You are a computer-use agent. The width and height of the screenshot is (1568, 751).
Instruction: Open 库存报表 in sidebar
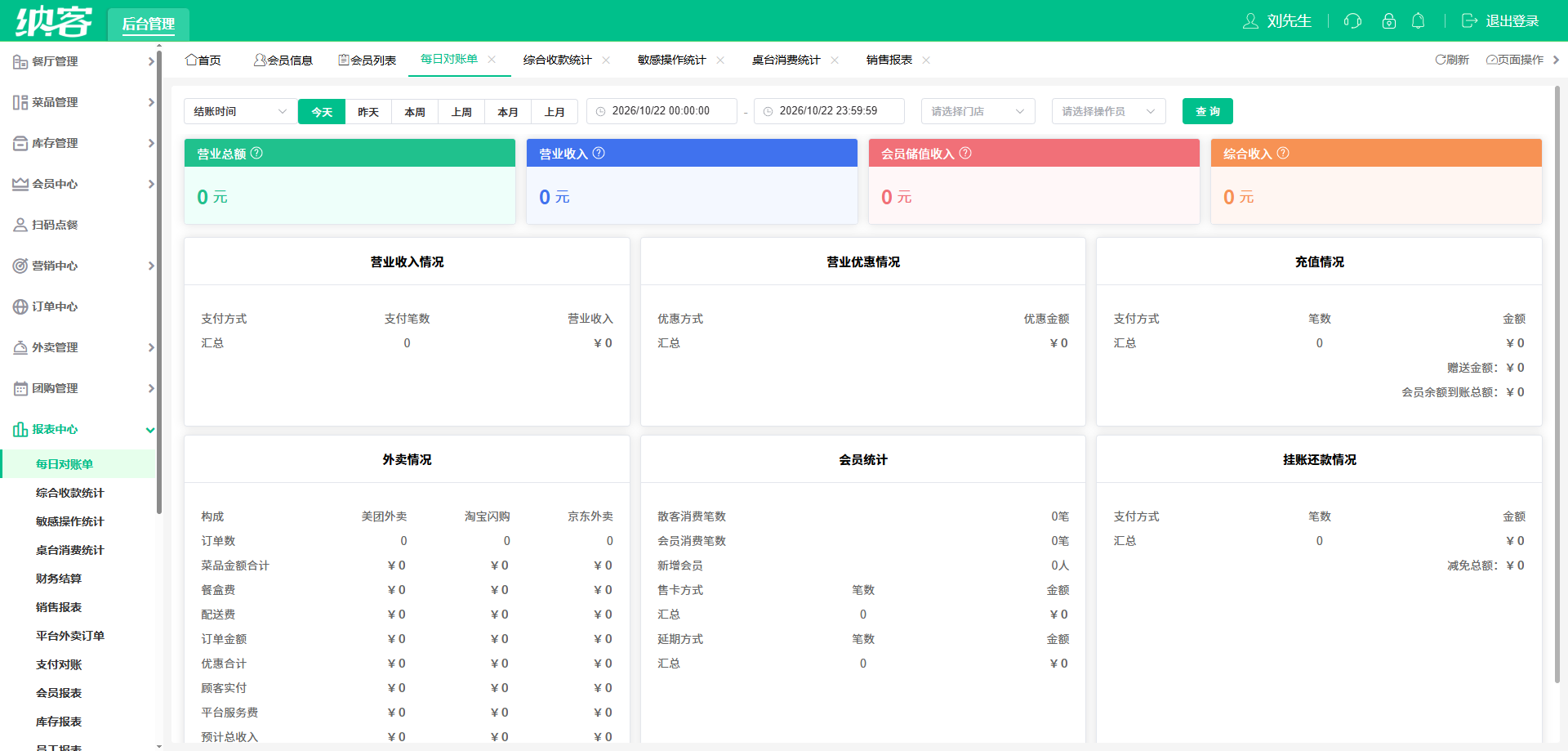coord(59,722)
